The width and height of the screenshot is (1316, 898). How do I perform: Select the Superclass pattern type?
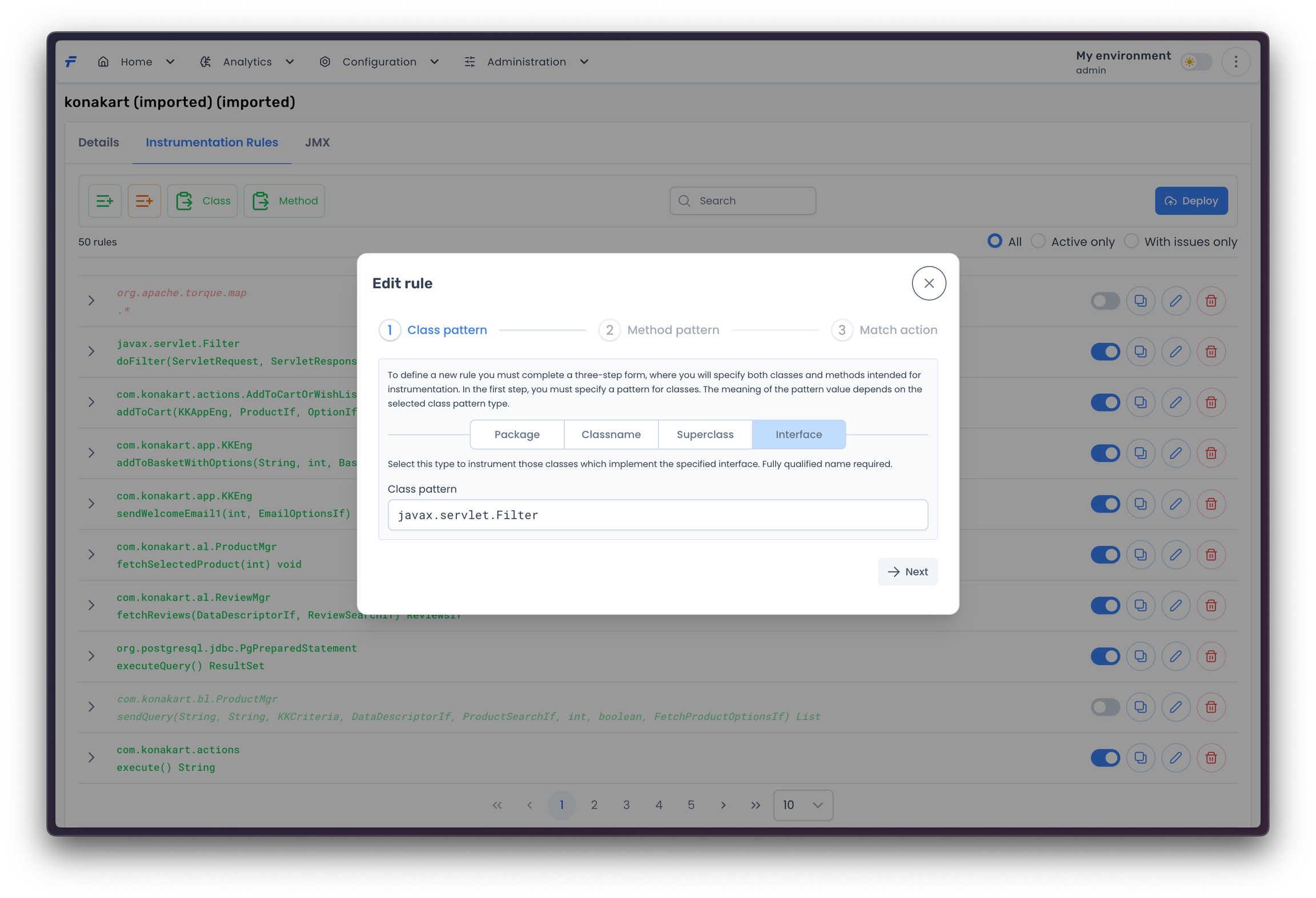[x=705, y=434]
